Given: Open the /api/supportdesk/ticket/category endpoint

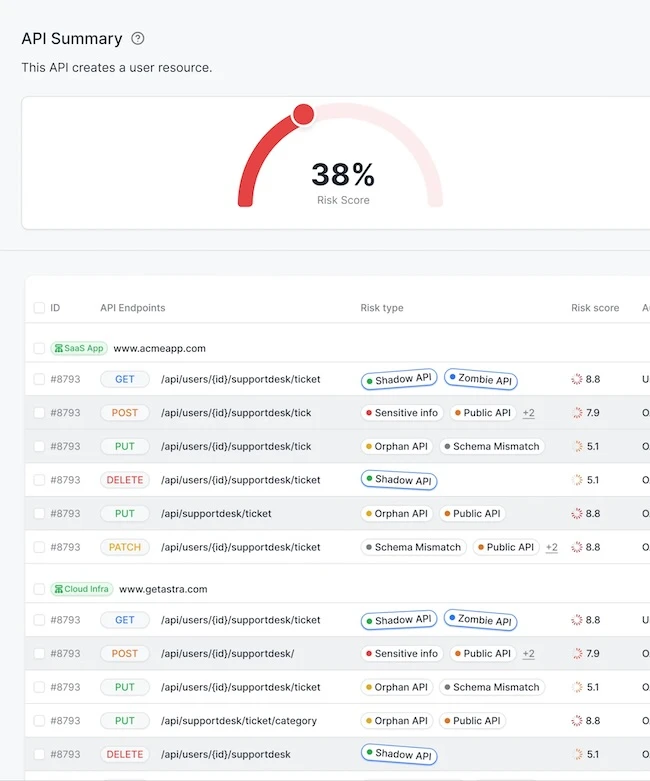Looking at the screenshot, I should pos(238,721).
